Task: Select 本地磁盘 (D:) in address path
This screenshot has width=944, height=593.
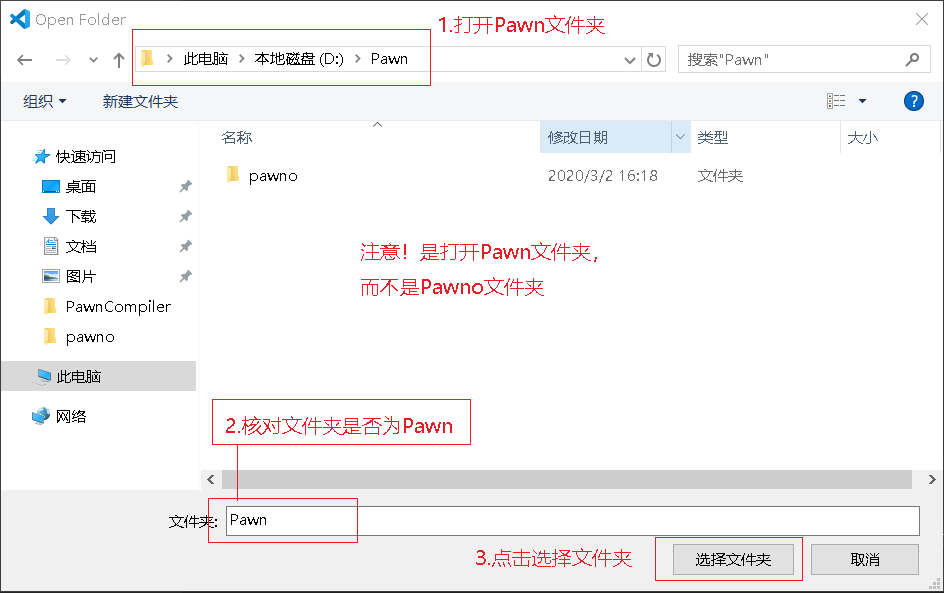Action: (x=299, y=58)
